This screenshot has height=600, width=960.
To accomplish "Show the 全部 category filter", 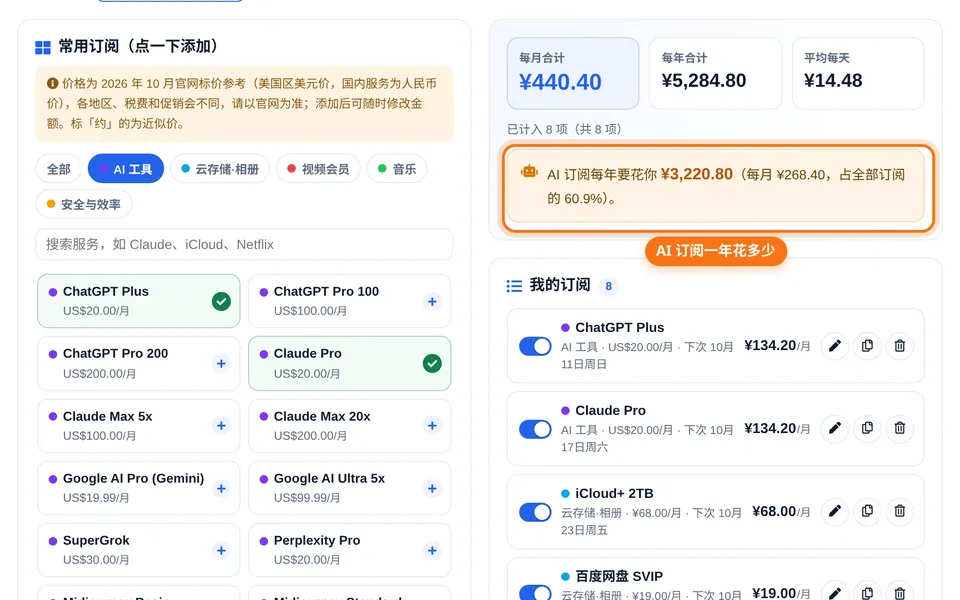I will [x=59, y=169].
